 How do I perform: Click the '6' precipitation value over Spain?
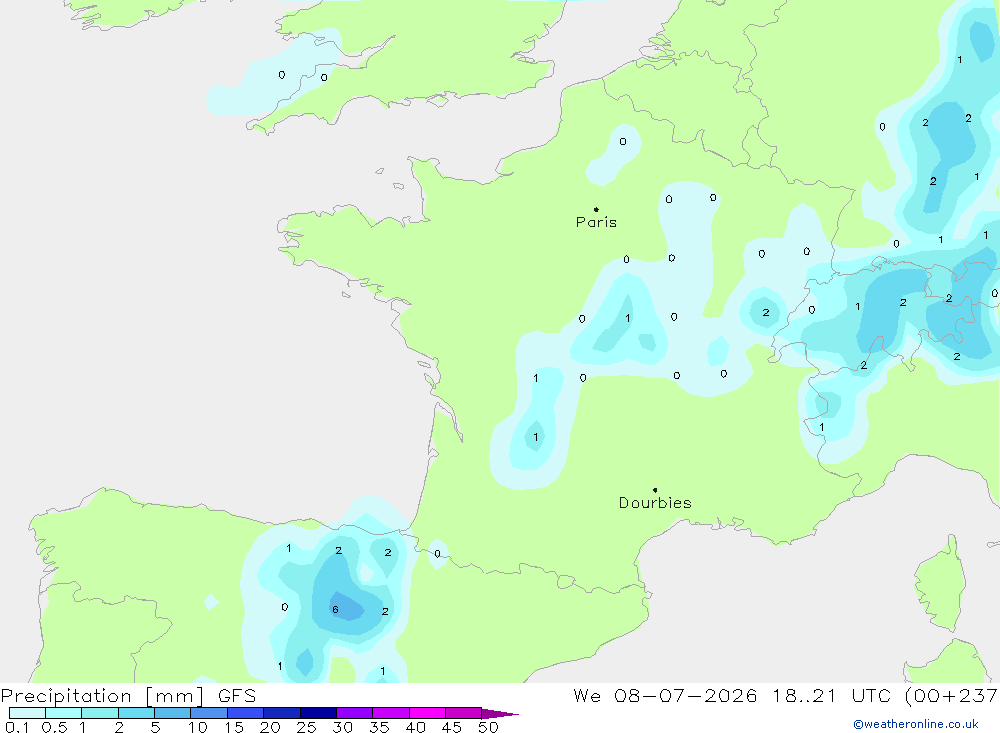click(x=335, y=609)
